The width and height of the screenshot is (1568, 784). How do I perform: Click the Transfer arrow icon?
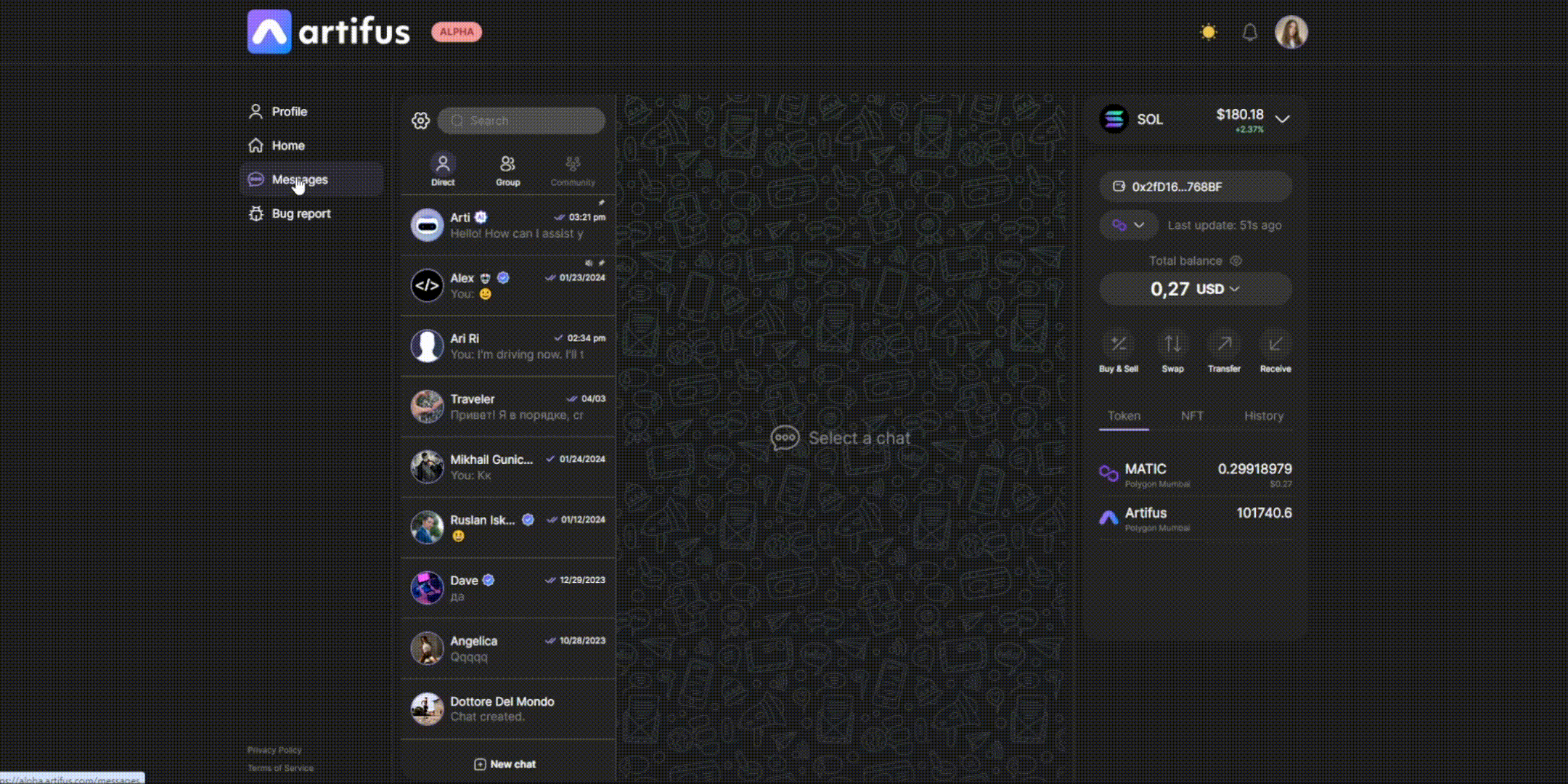click(x=1224, y=343)
